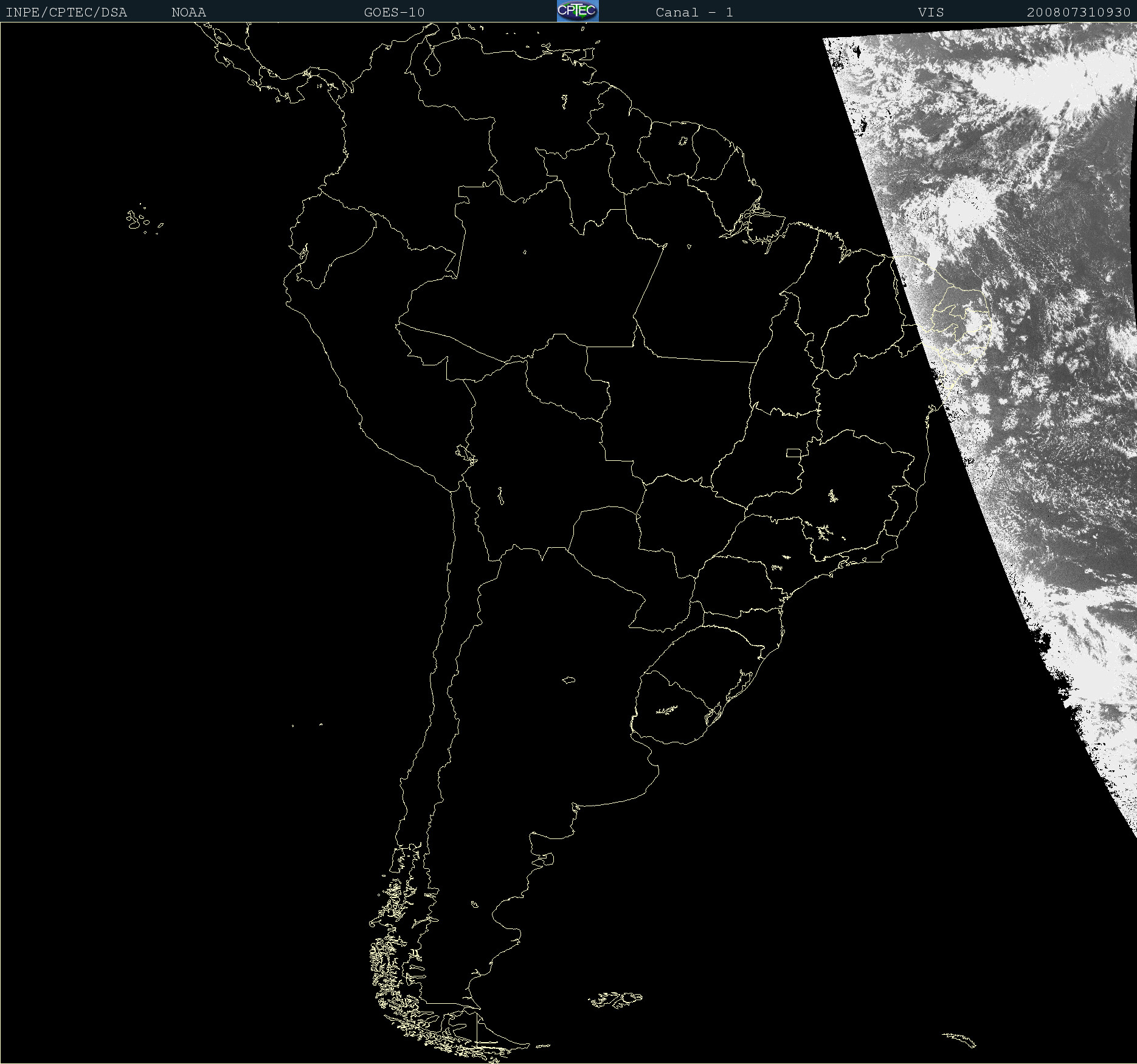Click the GOES-10 satellite label
The height and width of the screenshot is (1064, 1137).
click(394, 12)
